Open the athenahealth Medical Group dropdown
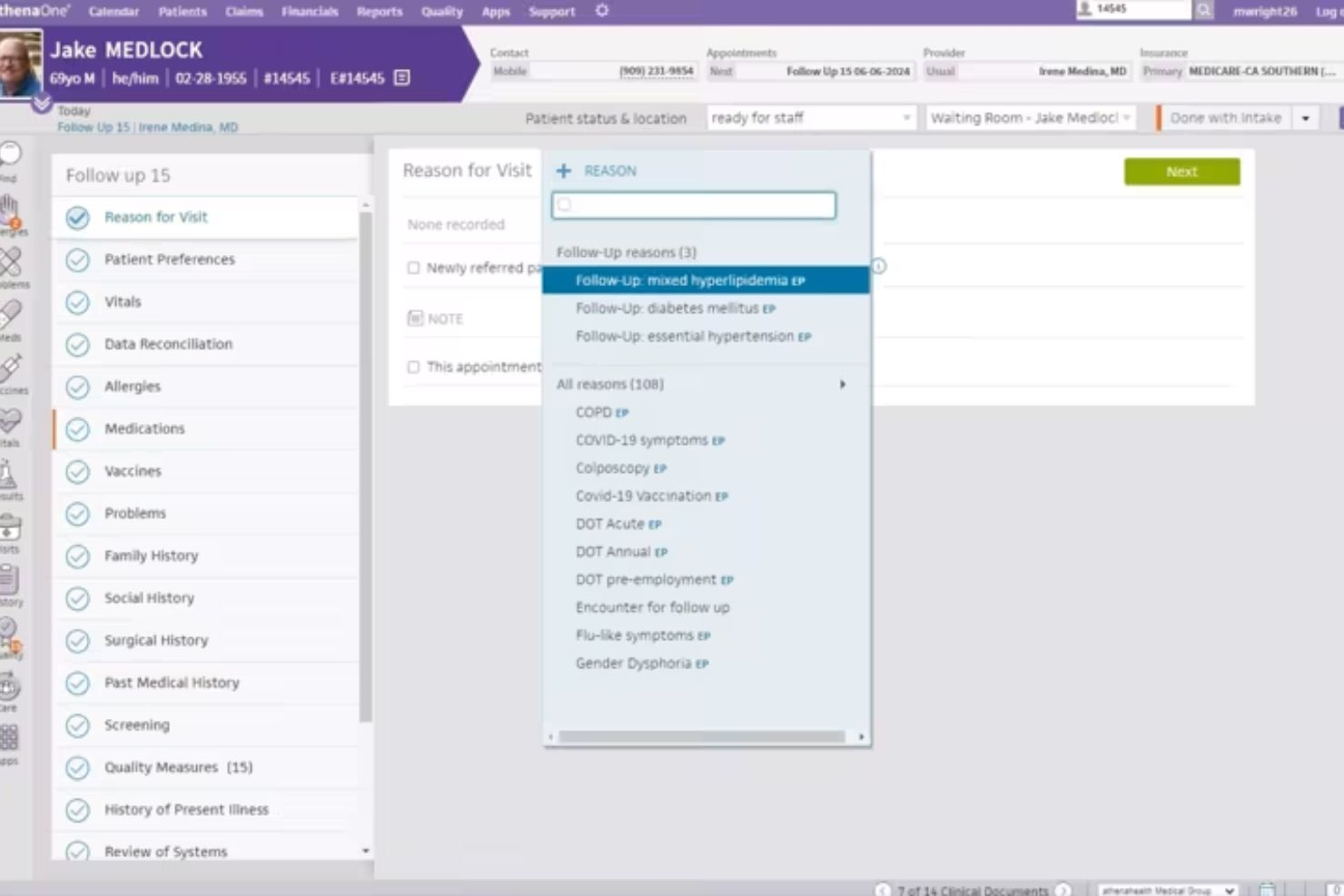The width and height of the screenshot is (1344, 896). click(x=1168, y=890)
